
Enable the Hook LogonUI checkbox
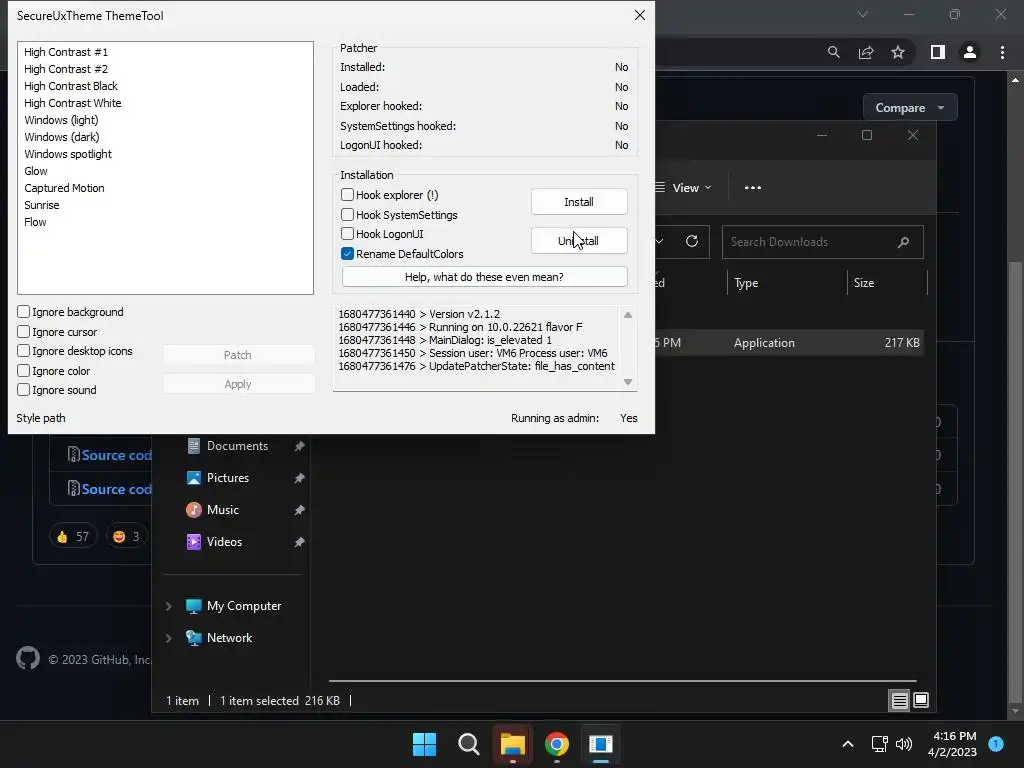pyautogui.click(x=347, y=234)
